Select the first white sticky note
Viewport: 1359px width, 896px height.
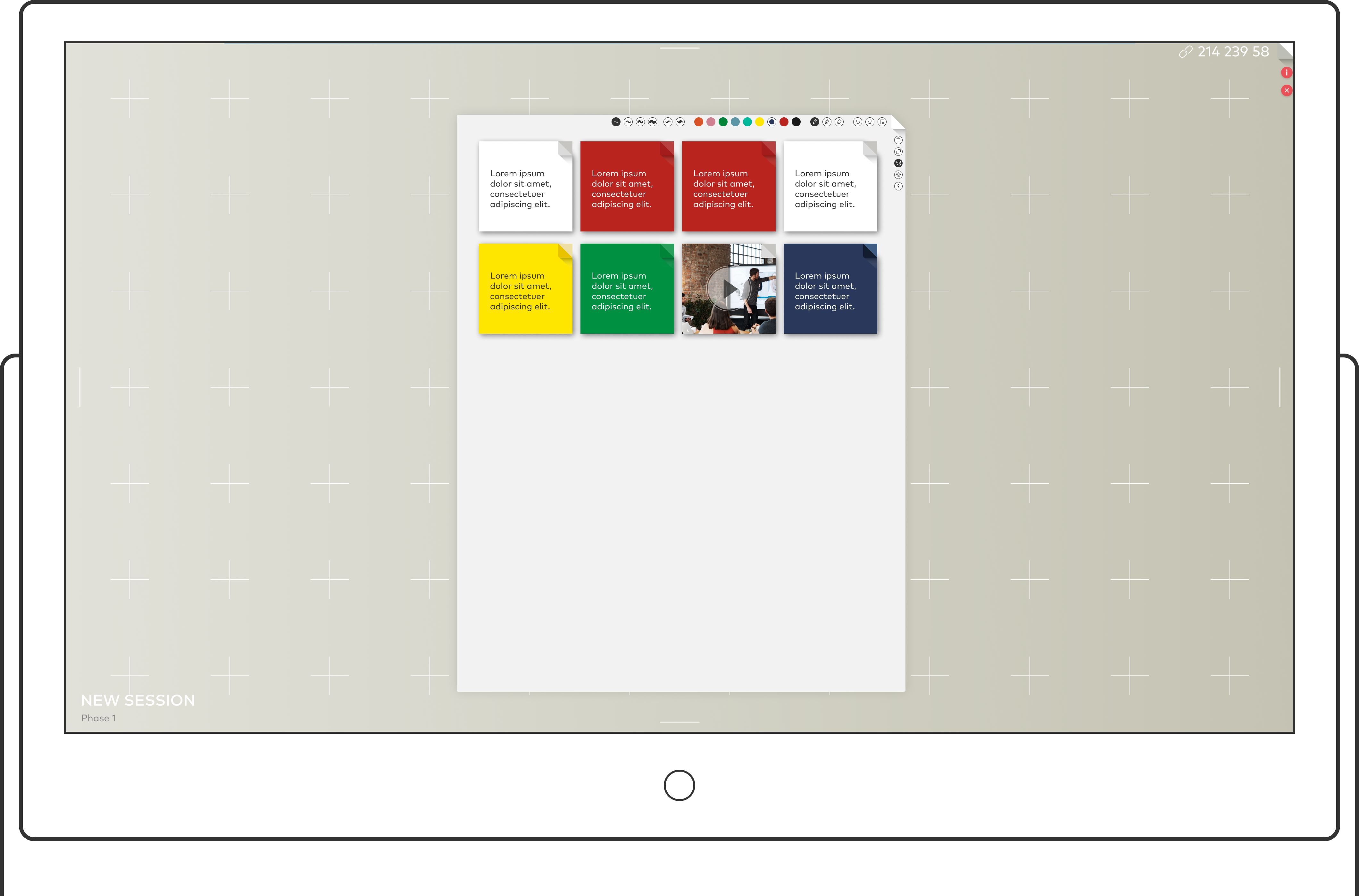pyautogui.click(x=526, y=186)
